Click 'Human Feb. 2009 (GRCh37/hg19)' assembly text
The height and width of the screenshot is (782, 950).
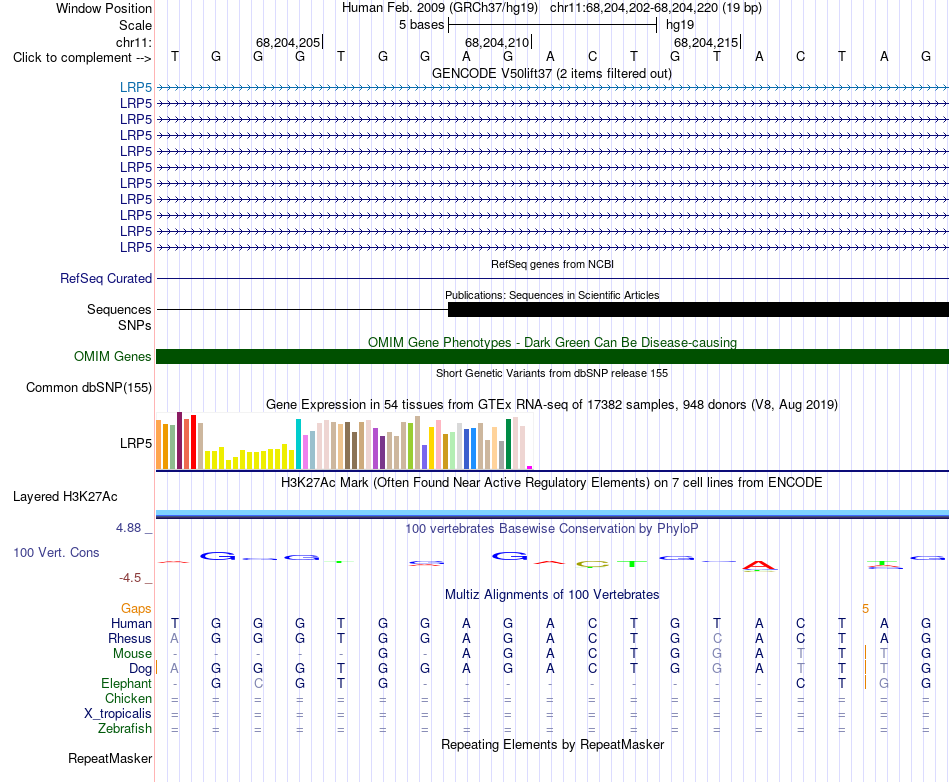(440, 8)
